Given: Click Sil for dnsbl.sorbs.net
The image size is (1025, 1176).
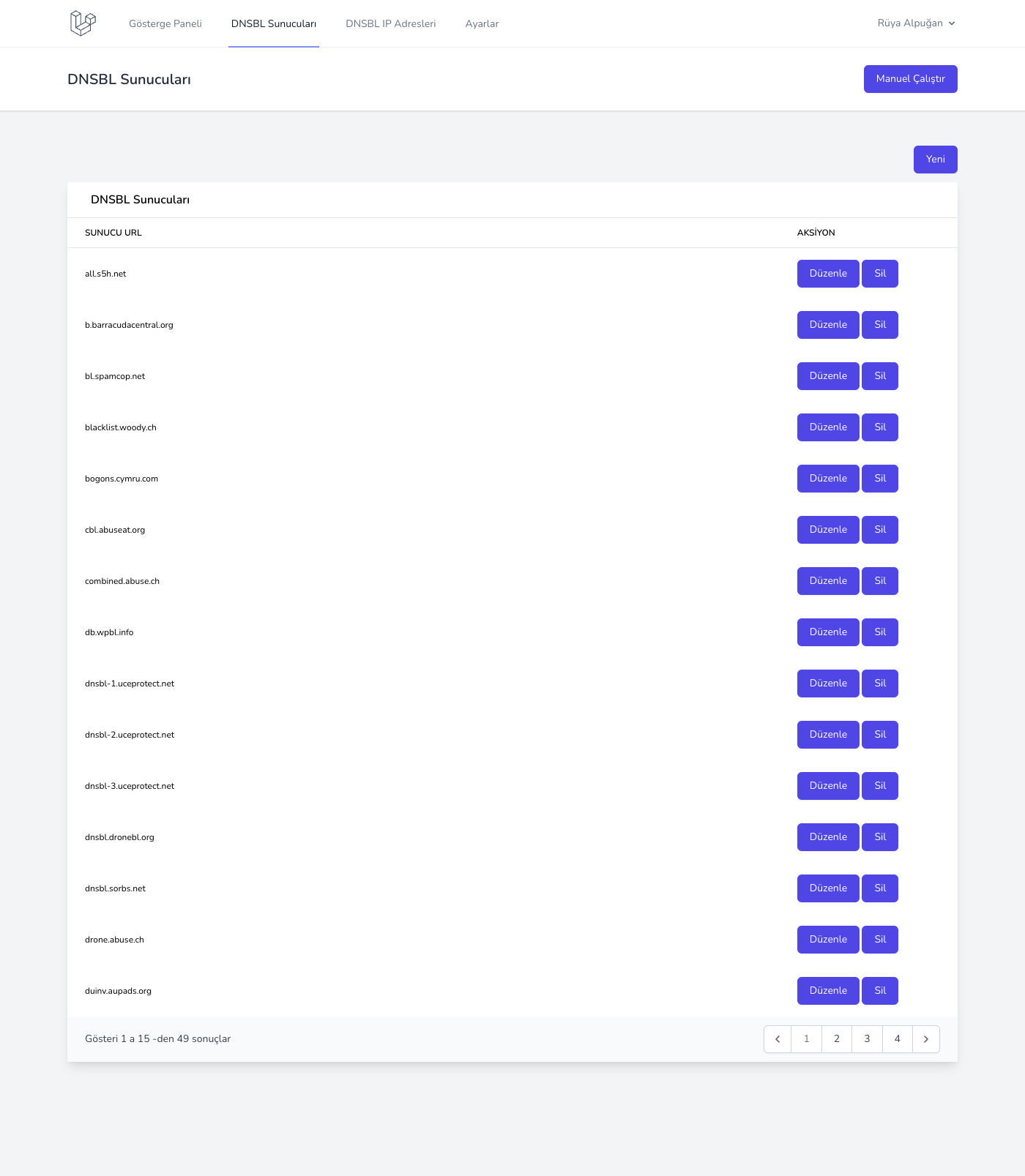Looking at the screenshot, I should 880,888.
